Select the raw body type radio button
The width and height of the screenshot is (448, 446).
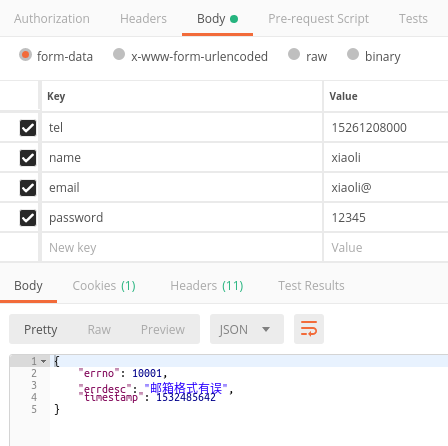294,54
